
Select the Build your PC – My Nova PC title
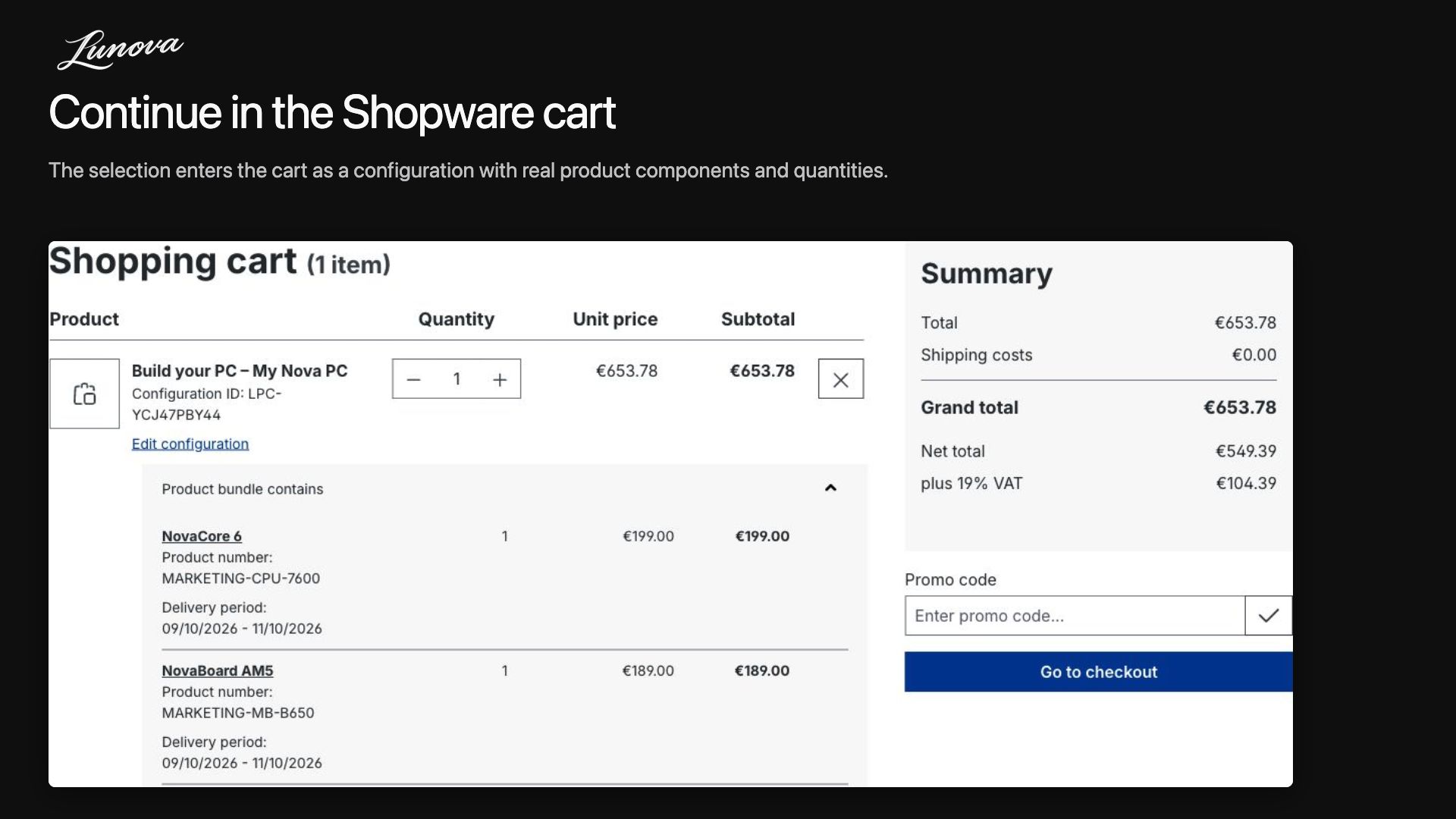click(240, 371)
